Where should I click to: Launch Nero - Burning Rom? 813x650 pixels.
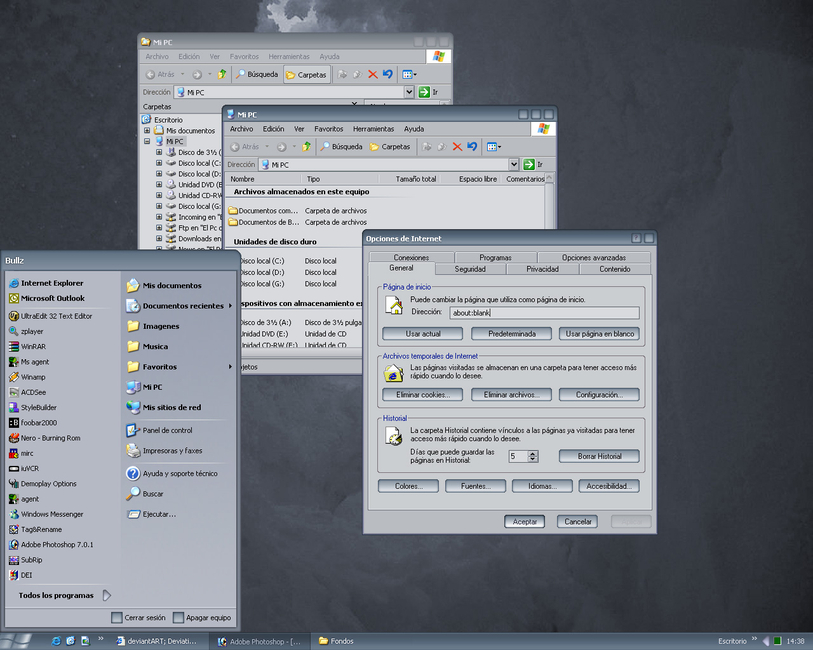coord(45,438)
